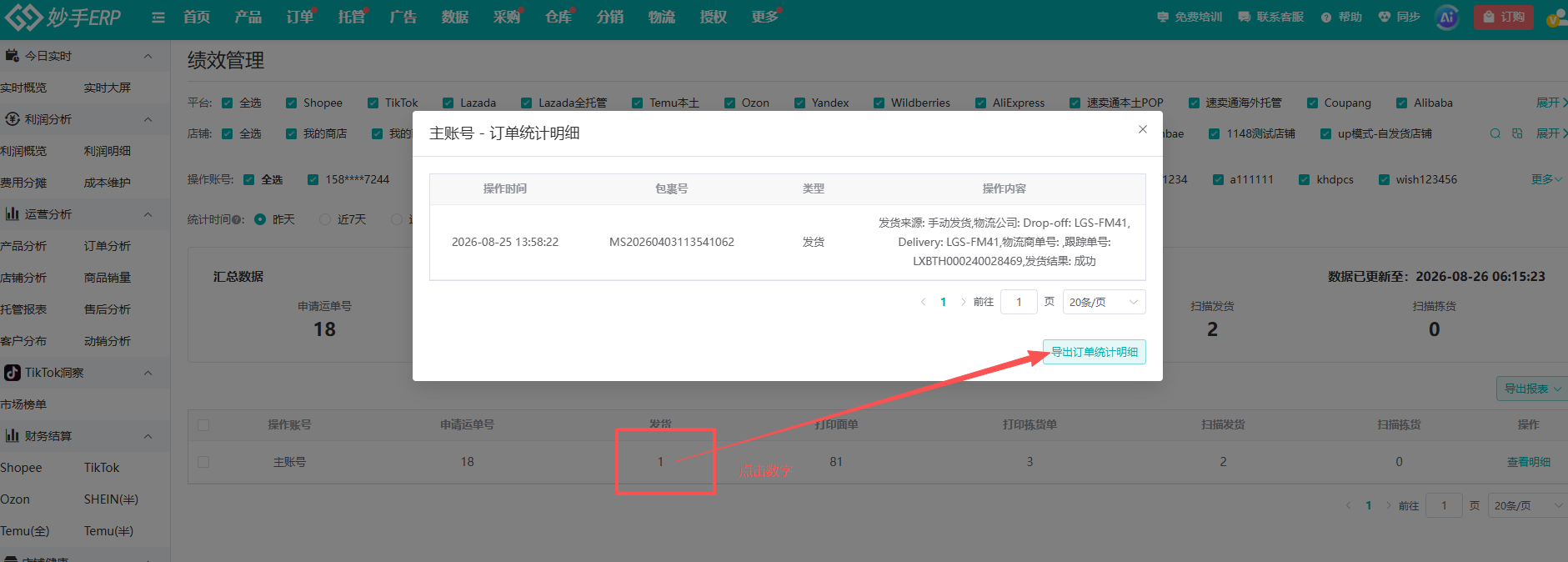Open 利润明细 in the sidebar
The height and width of the screenshot is (562, 1568).
pyautogui.click(x=108, y=151)
